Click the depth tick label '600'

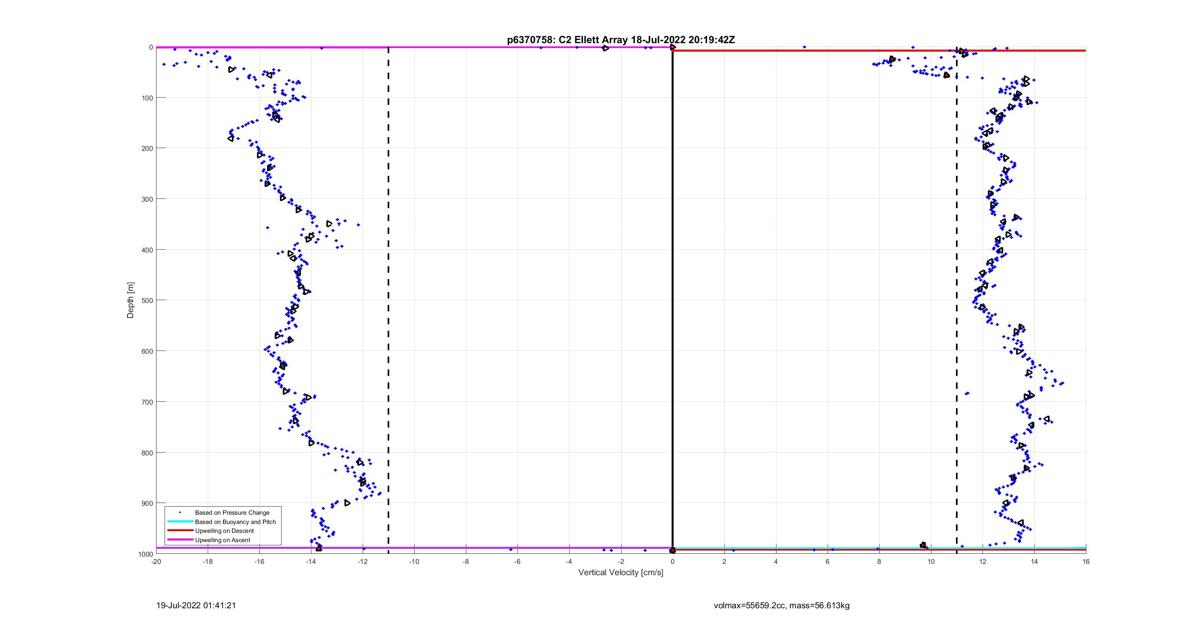146,351
